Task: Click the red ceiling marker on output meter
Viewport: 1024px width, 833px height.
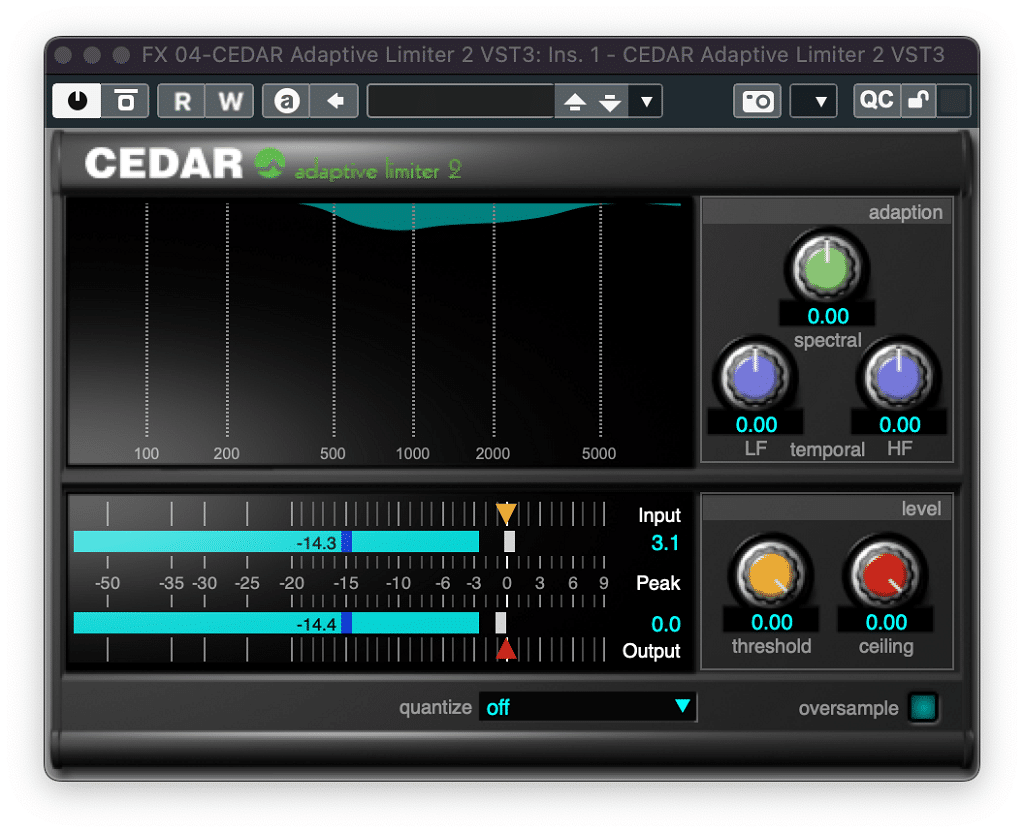Action: (506, 649)
